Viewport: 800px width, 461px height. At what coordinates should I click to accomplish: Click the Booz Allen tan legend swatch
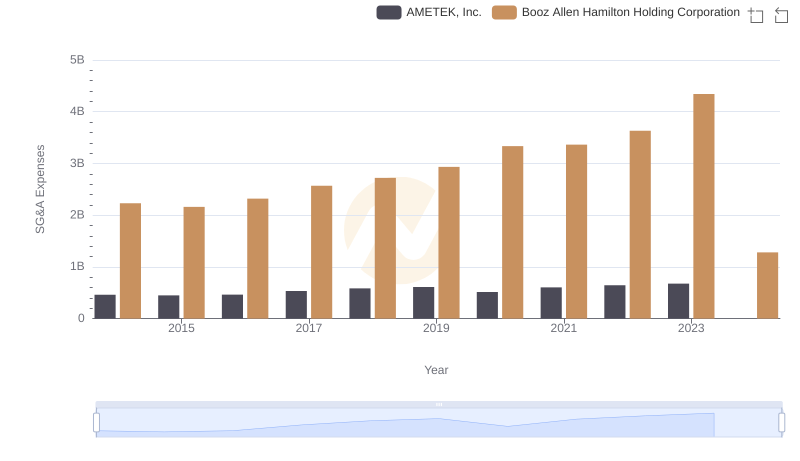(x=504, y=12)
